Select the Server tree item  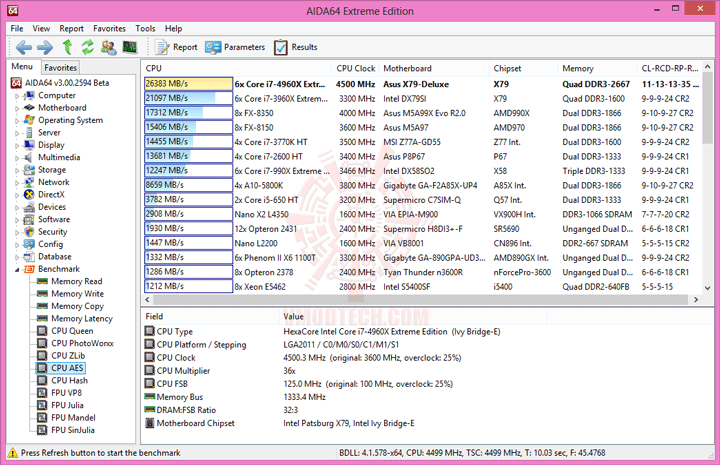coord(49,133)
